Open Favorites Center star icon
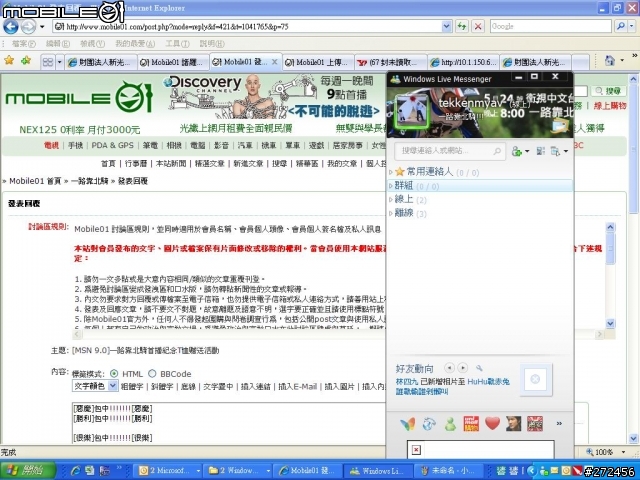Screen dimensions: 640x480 pyautogui.click(x=9, y=61)
